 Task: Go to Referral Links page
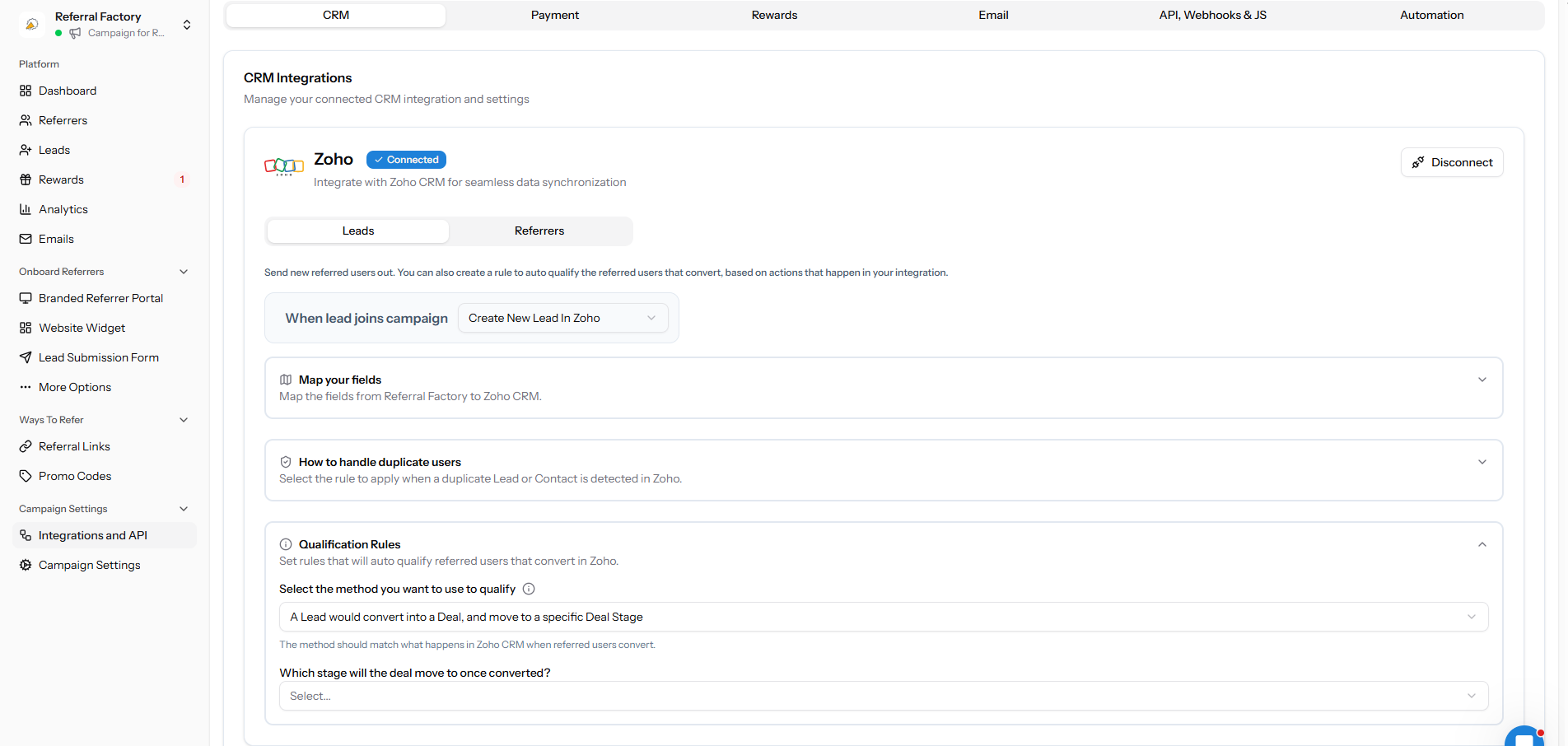[105, 446]
